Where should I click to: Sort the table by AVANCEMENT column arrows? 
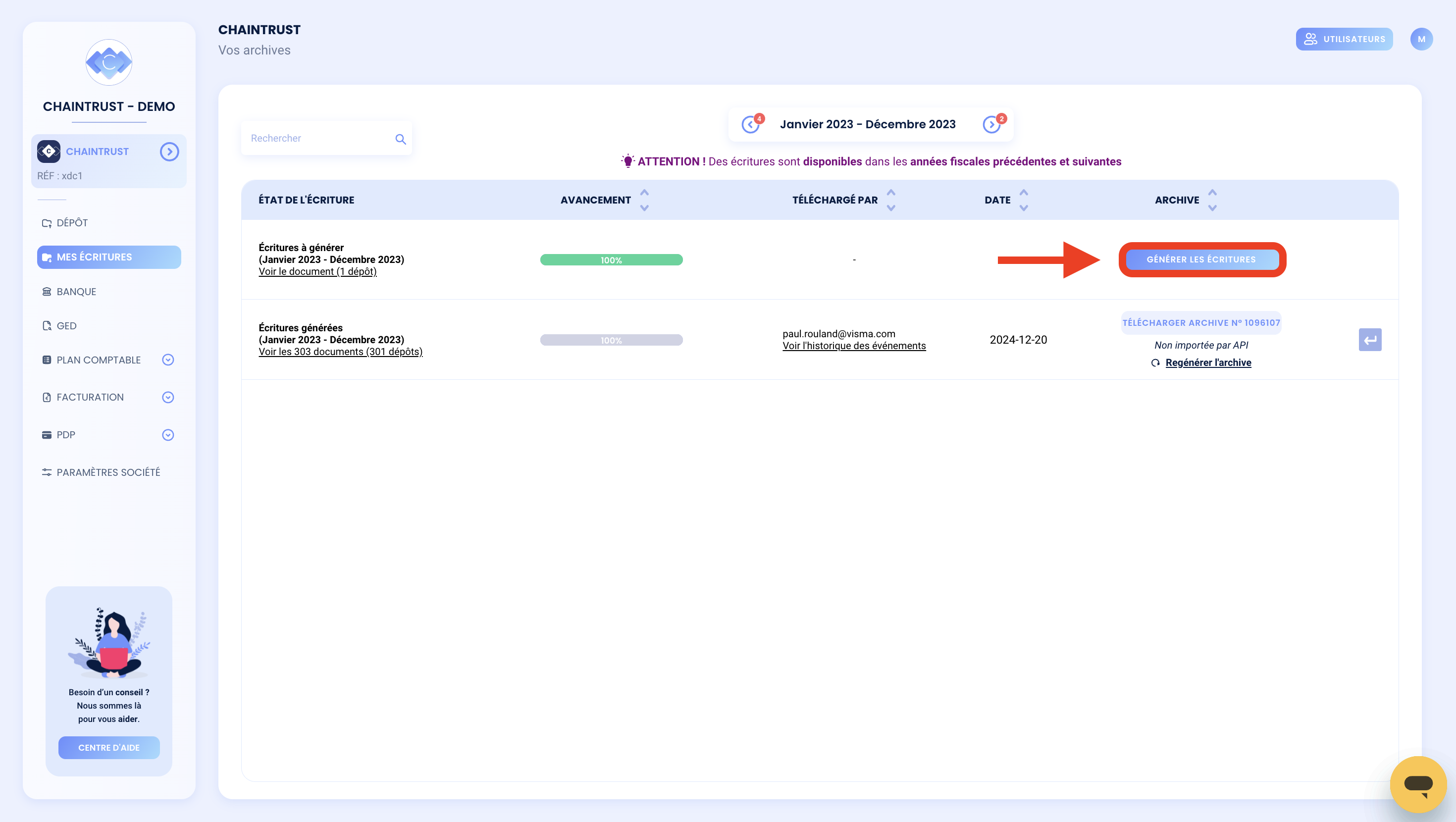(x=644, y=200)
